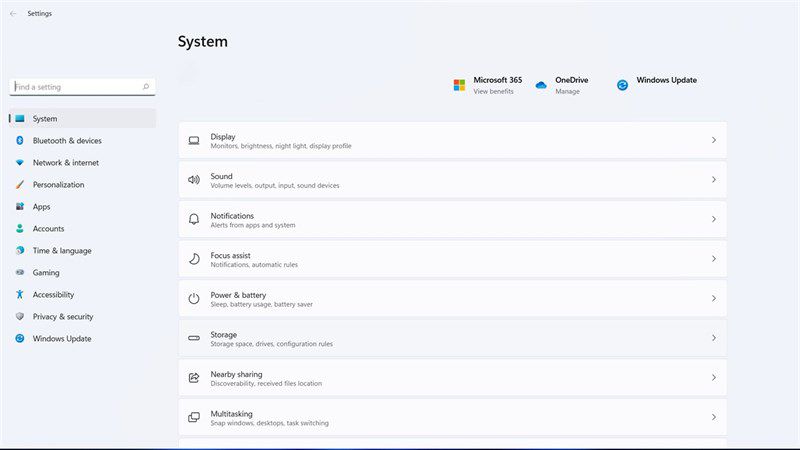Open Accessibility settings label
This screenshot has width=800, height=450.
[x=53, y=294]
